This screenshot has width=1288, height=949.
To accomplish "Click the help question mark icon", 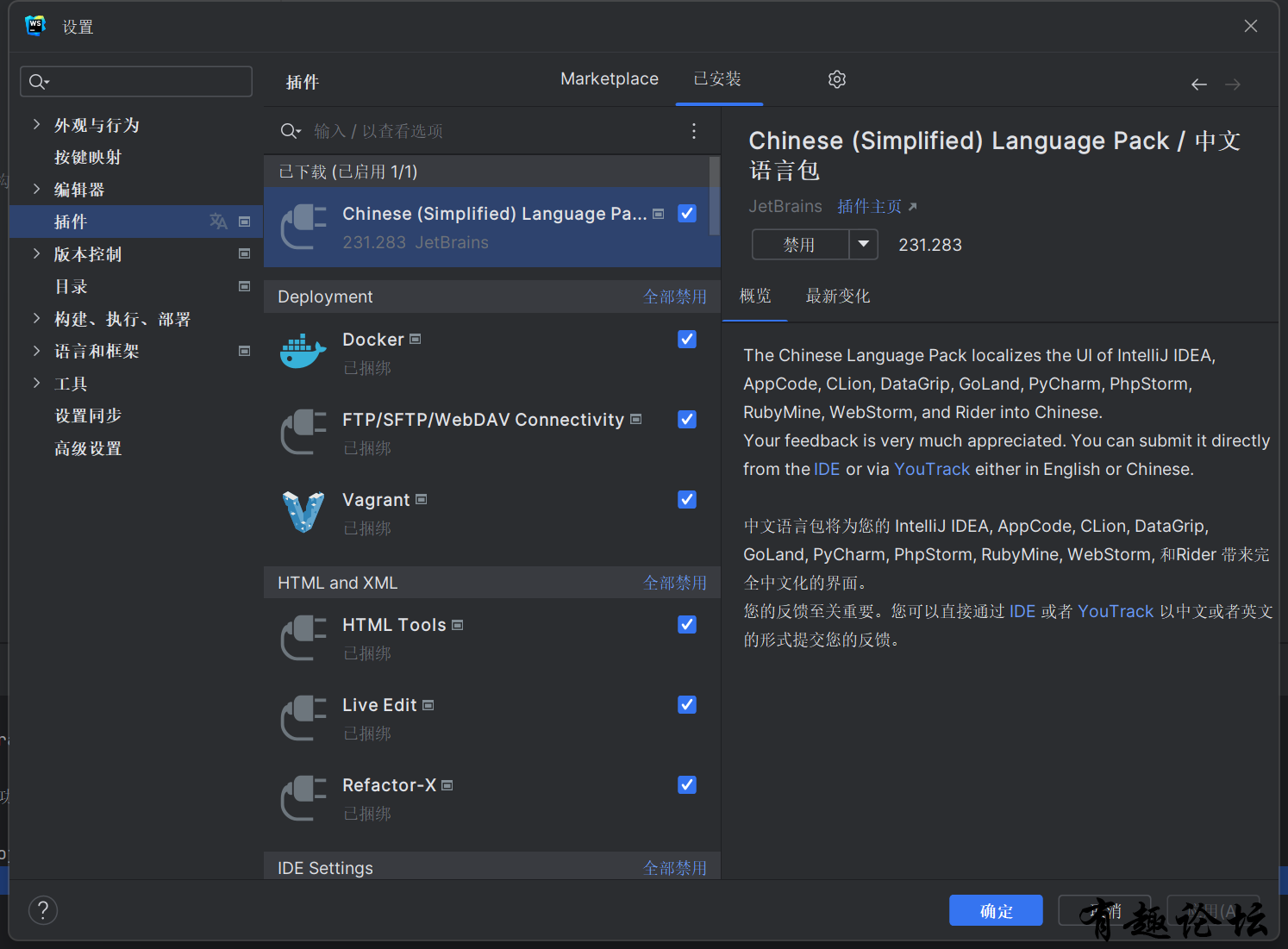I will click(43, 910).
